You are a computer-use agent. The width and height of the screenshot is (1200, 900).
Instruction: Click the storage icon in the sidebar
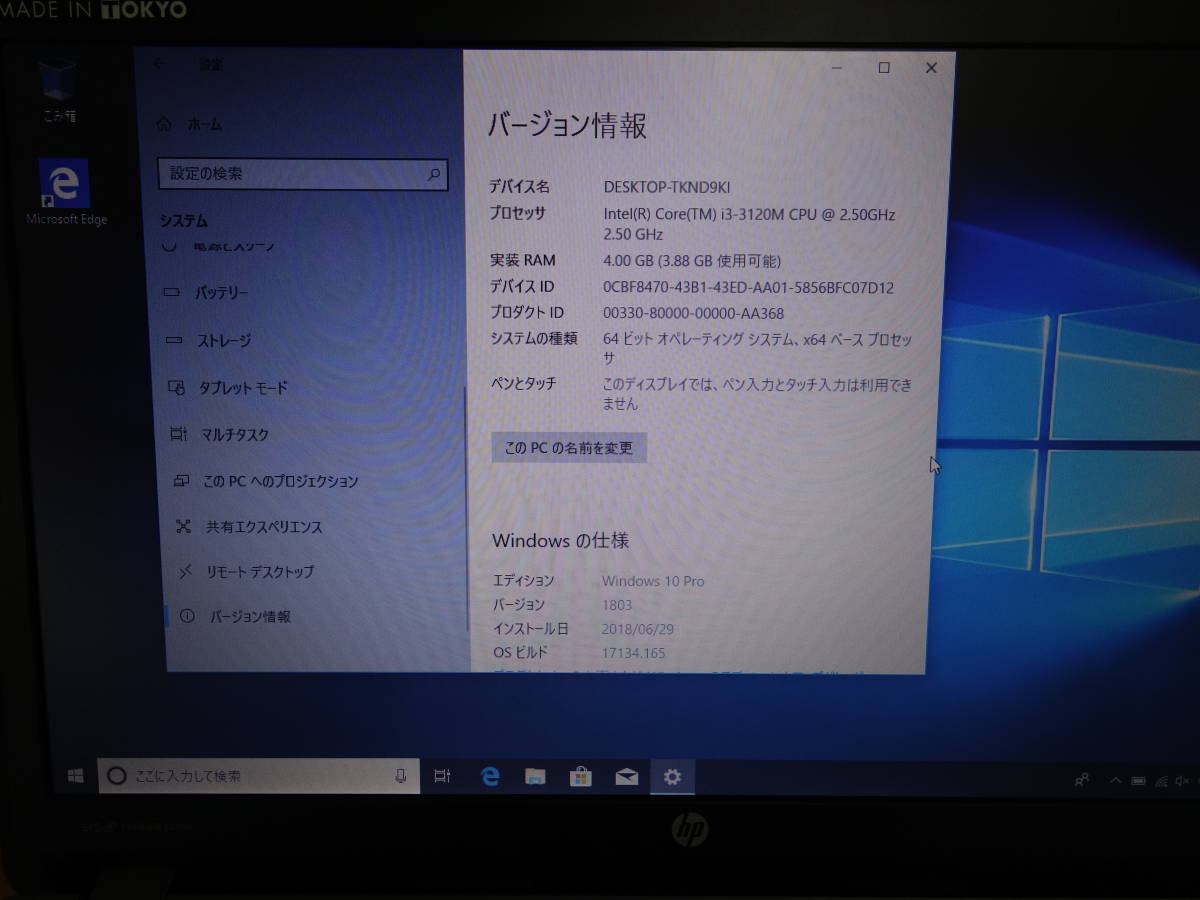pyautogui.click(x=175, y=341)
